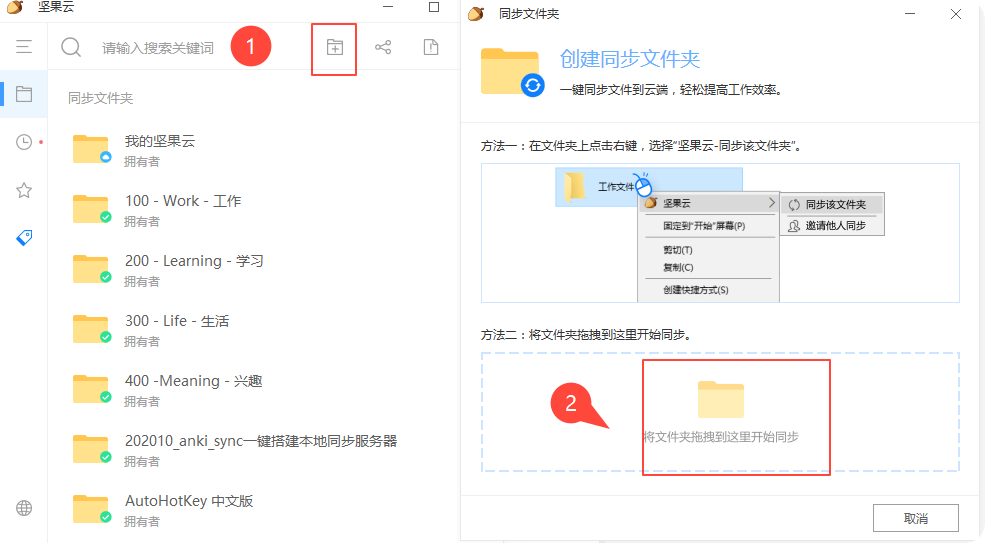
Task: Click 同步该文件夹 in the tutorial image
Action: click(x=832, y=204)
